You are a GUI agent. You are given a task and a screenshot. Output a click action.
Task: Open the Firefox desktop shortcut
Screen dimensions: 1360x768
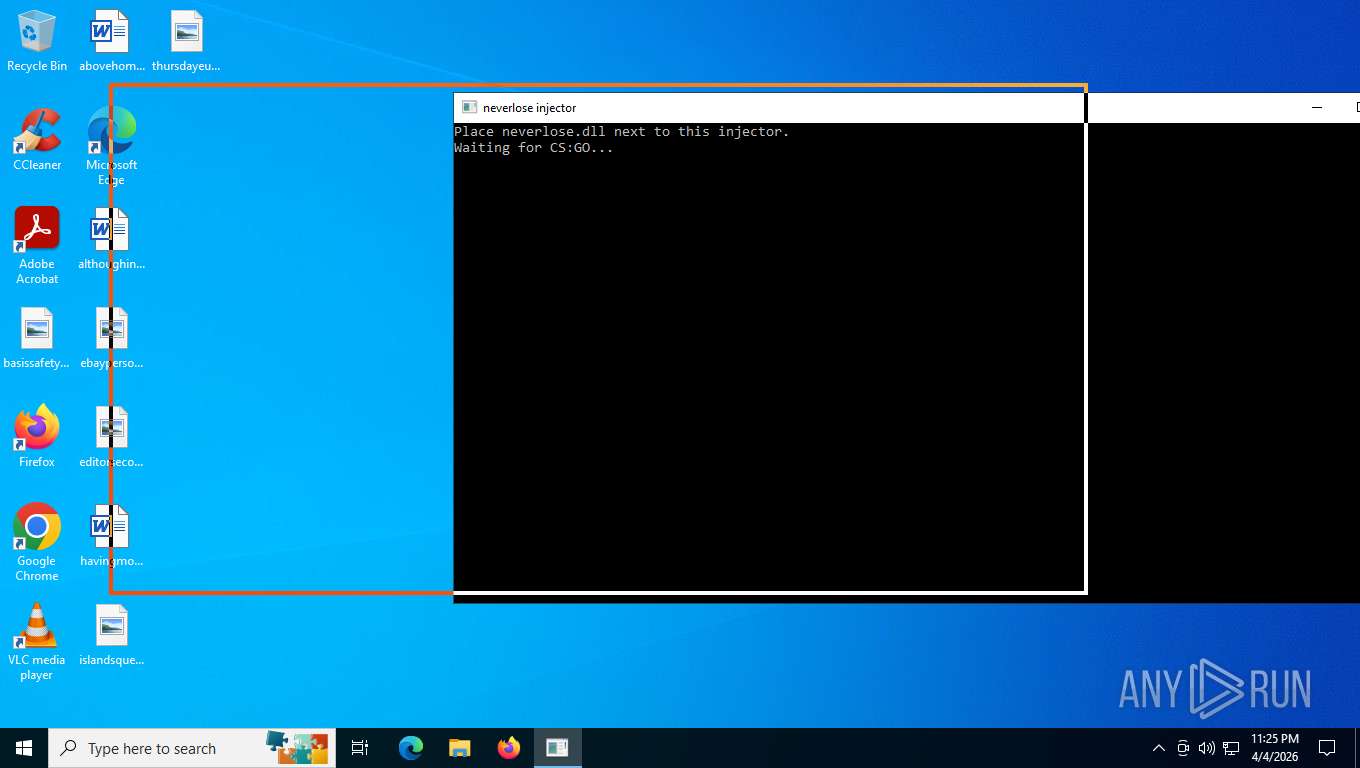click(x=37, y=437)
